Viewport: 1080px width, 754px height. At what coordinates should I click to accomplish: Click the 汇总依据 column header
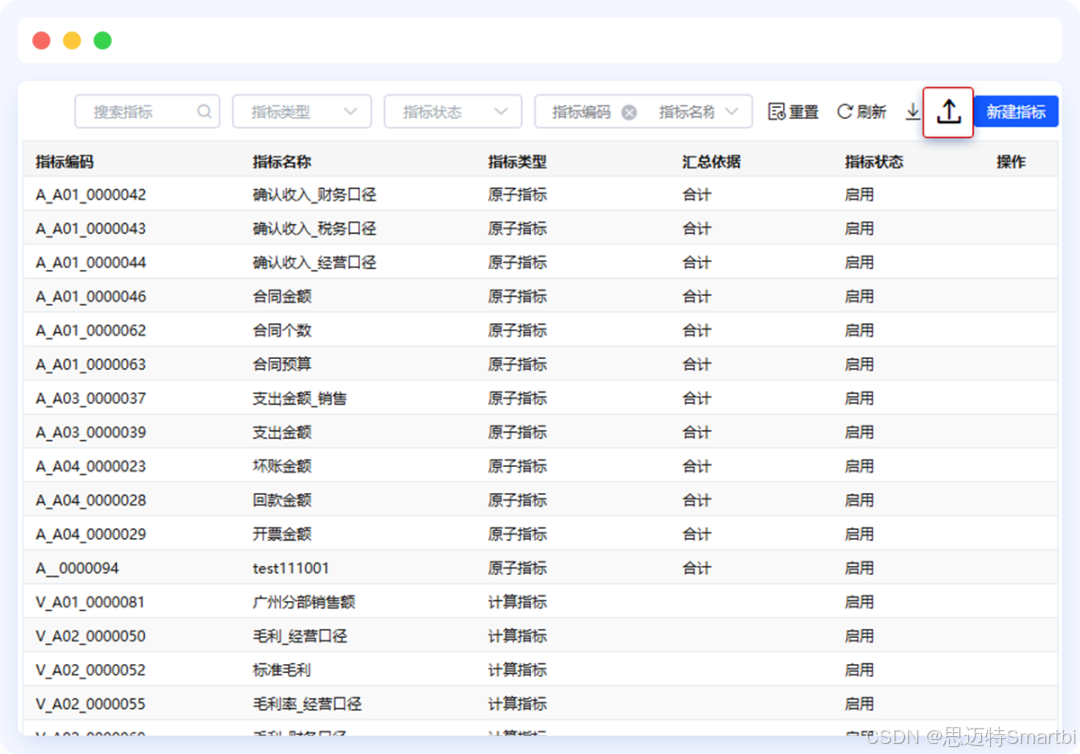coord(712,162)
